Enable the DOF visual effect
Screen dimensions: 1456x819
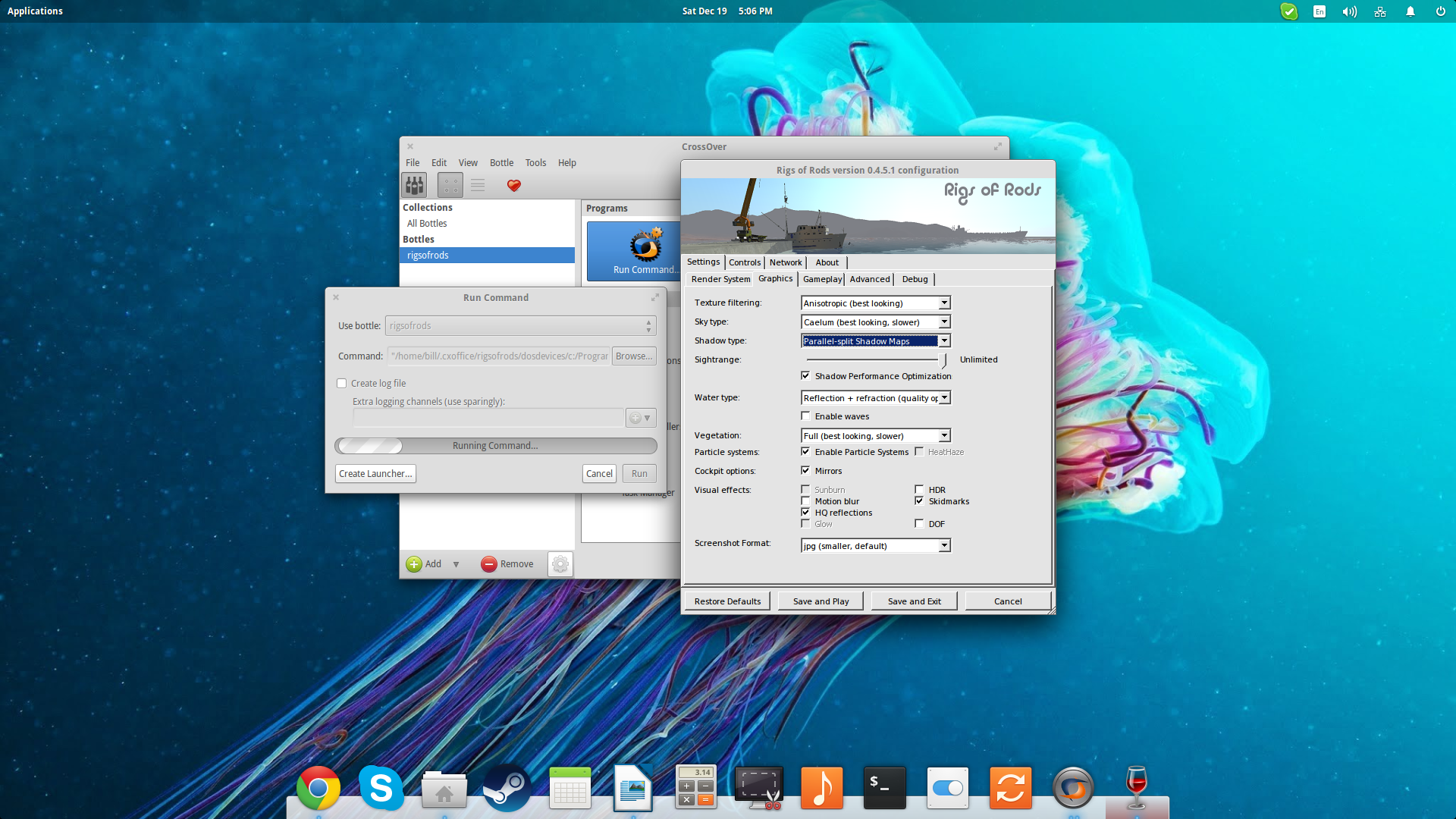(x=919, y=523)
